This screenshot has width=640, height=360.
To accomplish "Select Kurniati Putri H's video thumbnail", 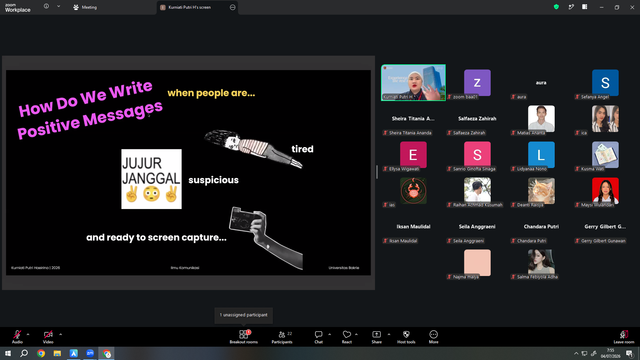I will (x=413, y=82).
